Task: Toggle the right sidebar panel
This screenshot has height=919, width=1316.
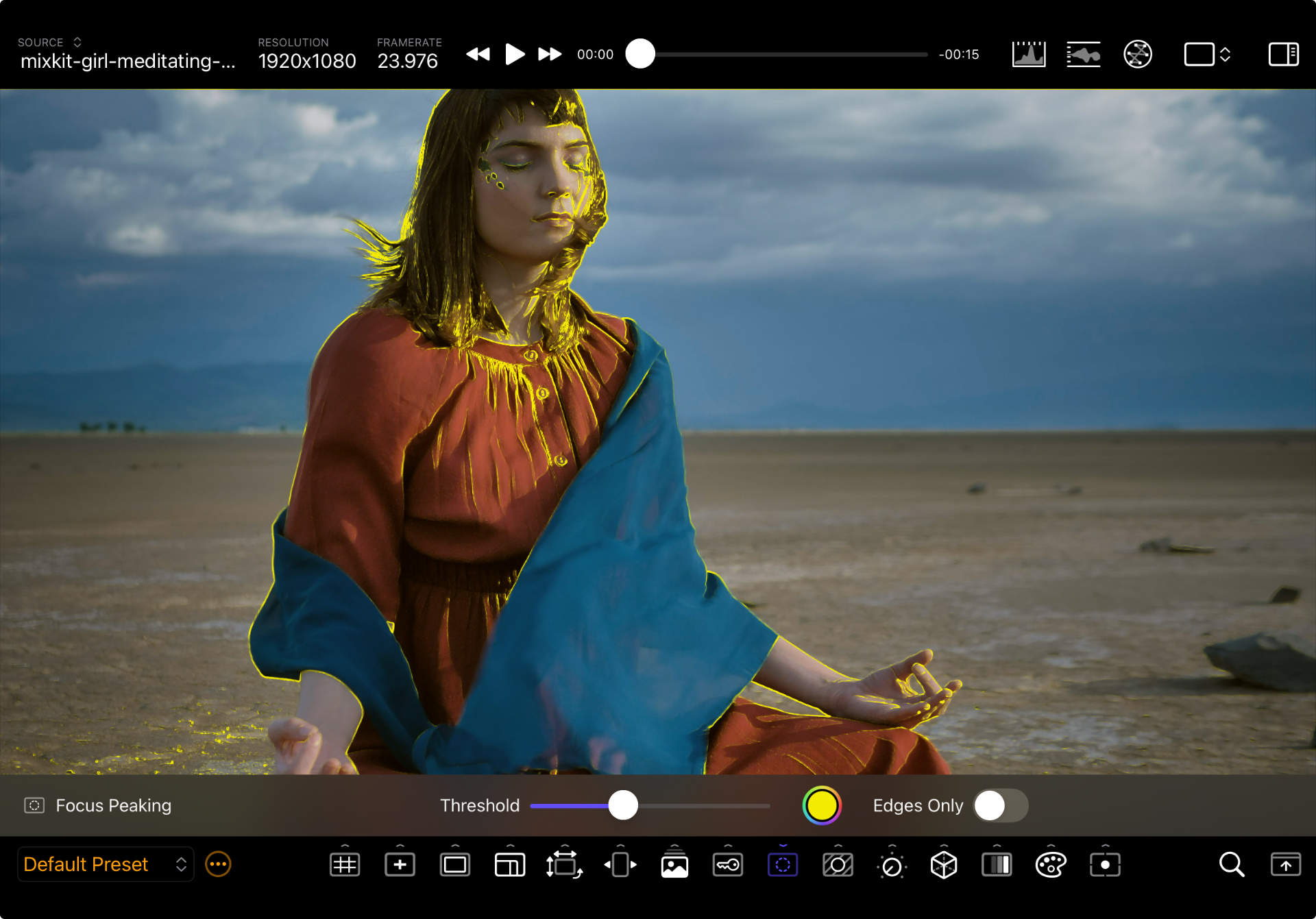Action: click(1283, 54)
